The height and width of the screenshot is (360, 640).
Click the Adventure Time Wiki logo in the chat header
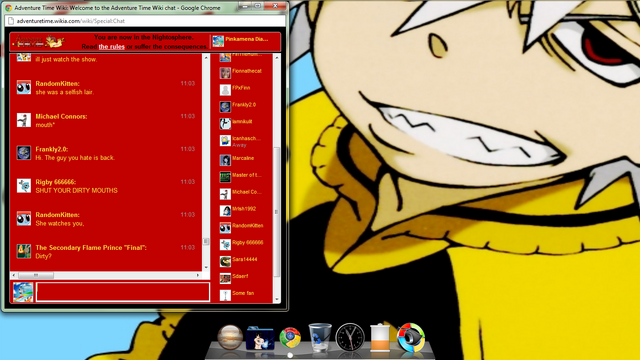tap(39, 41)
